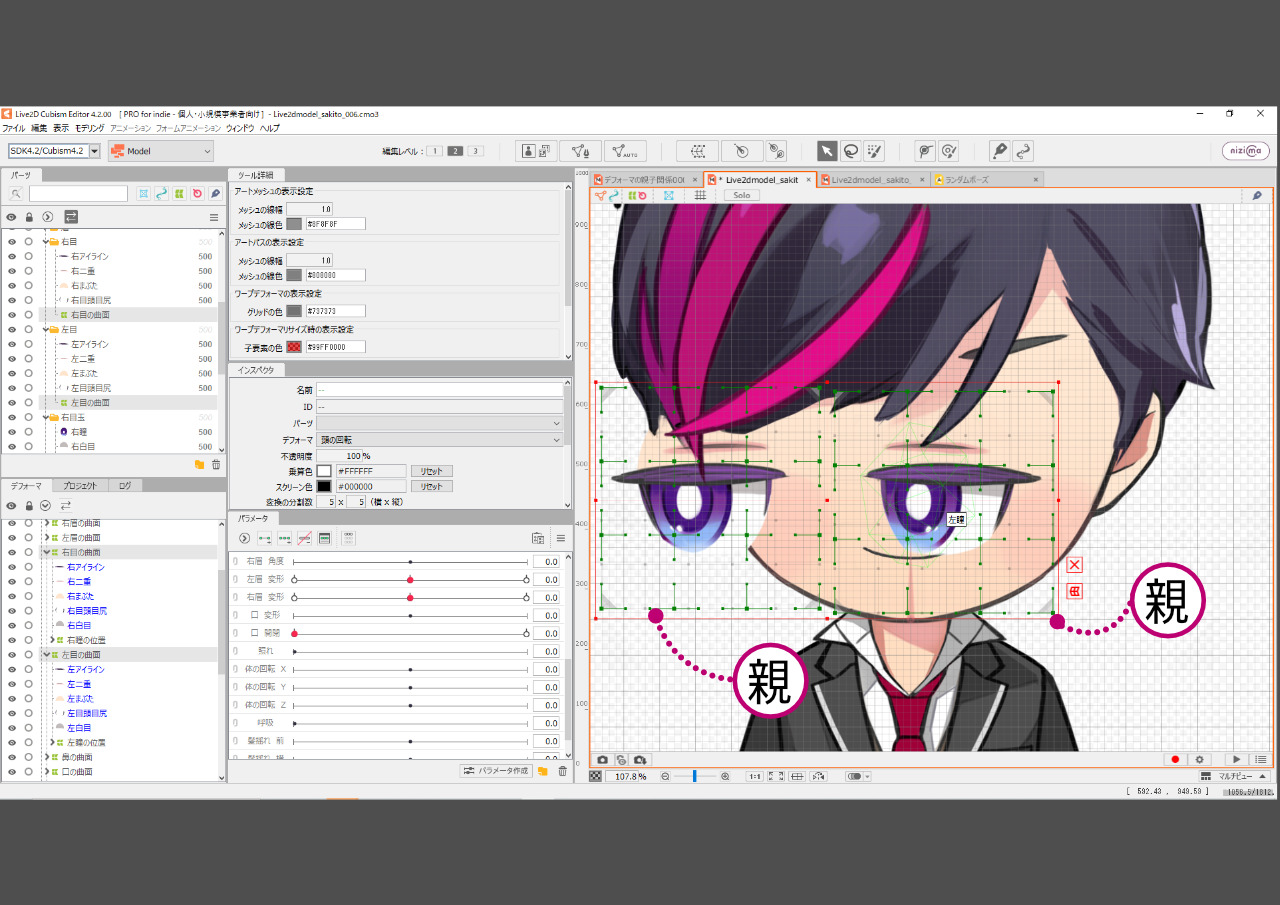The image size is (1280, 905).
Task: Open the manual mesh edit tool
Action: 580,151
